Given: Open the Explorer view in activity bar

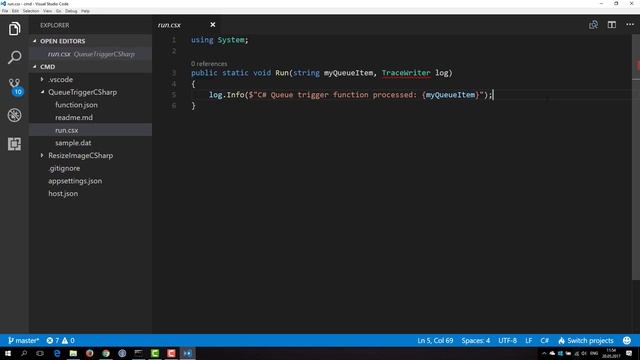Looking at the screenshot, I should pos(14,29).
